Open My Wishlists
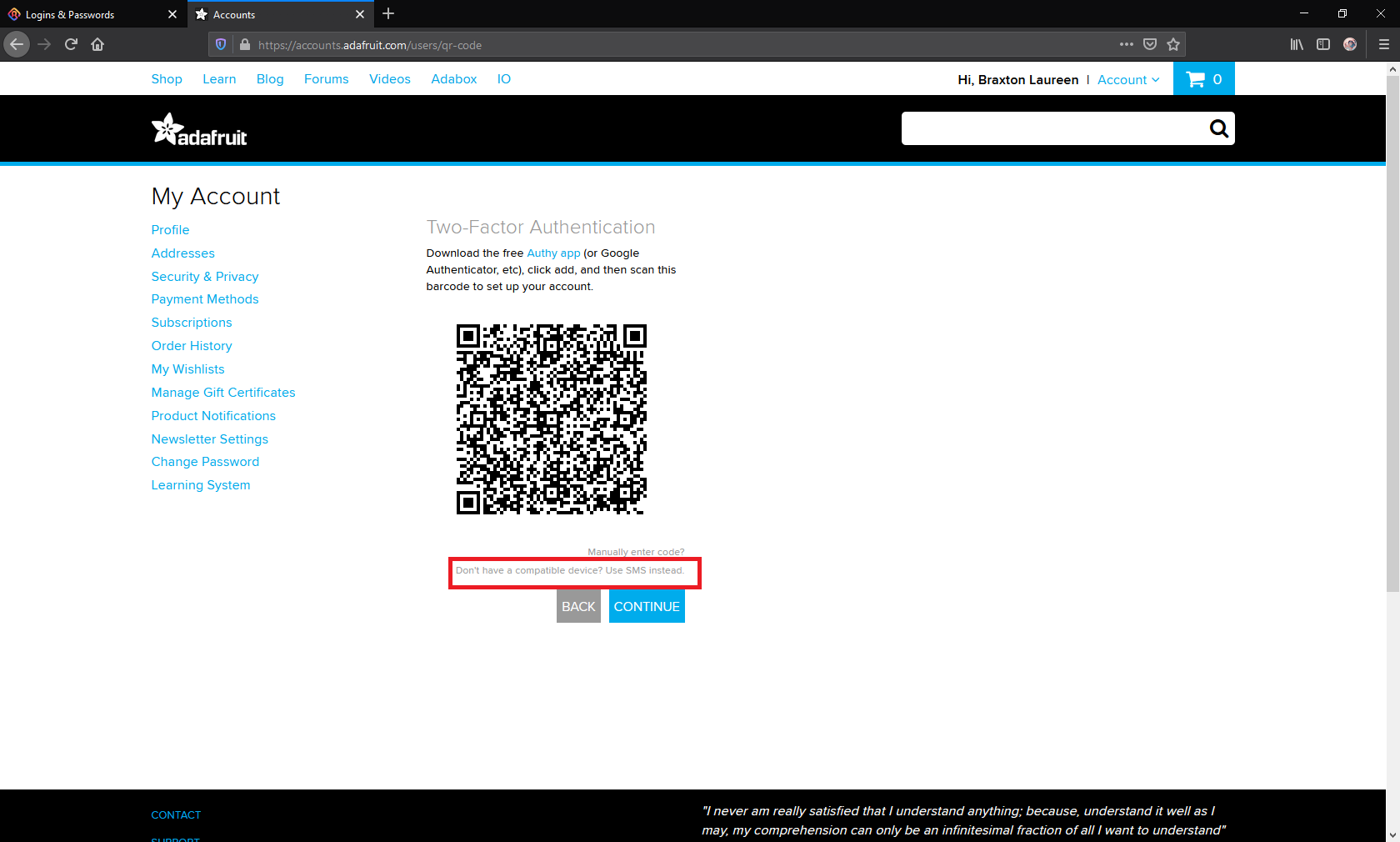 187,369
